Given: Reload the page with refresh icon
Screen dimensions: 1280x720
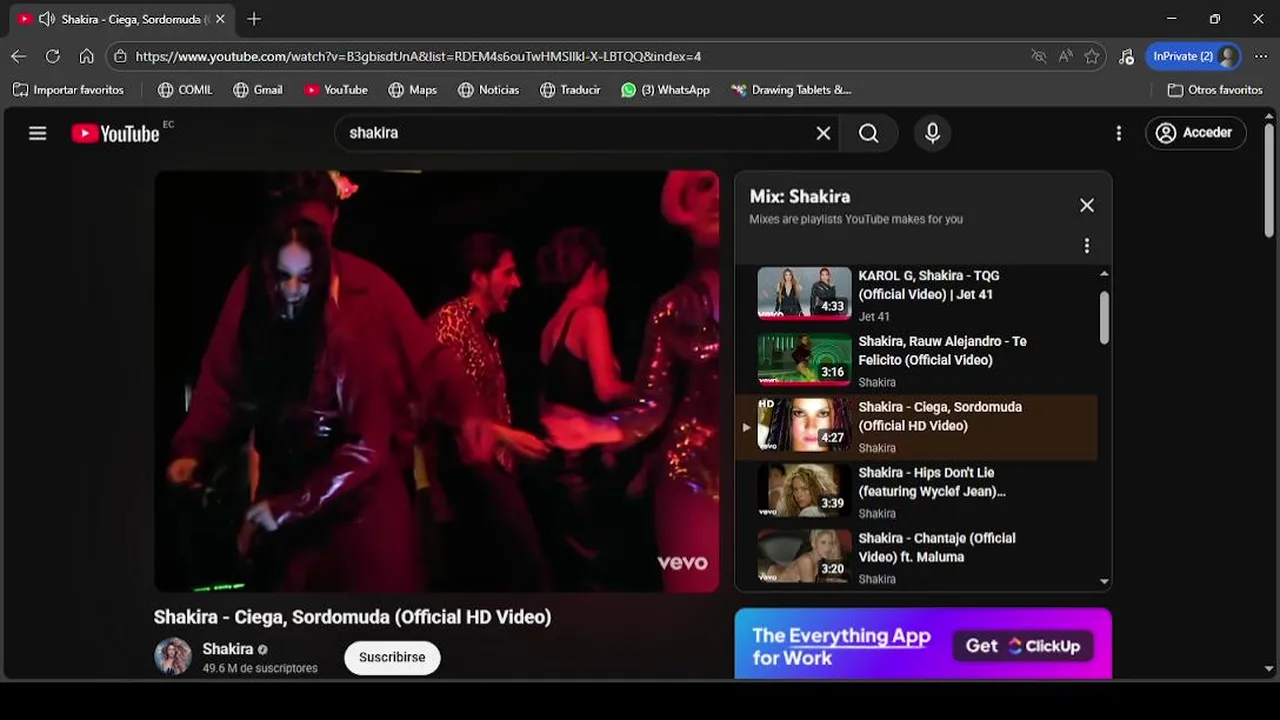Looking at the screenshot, I should (53, 56).
